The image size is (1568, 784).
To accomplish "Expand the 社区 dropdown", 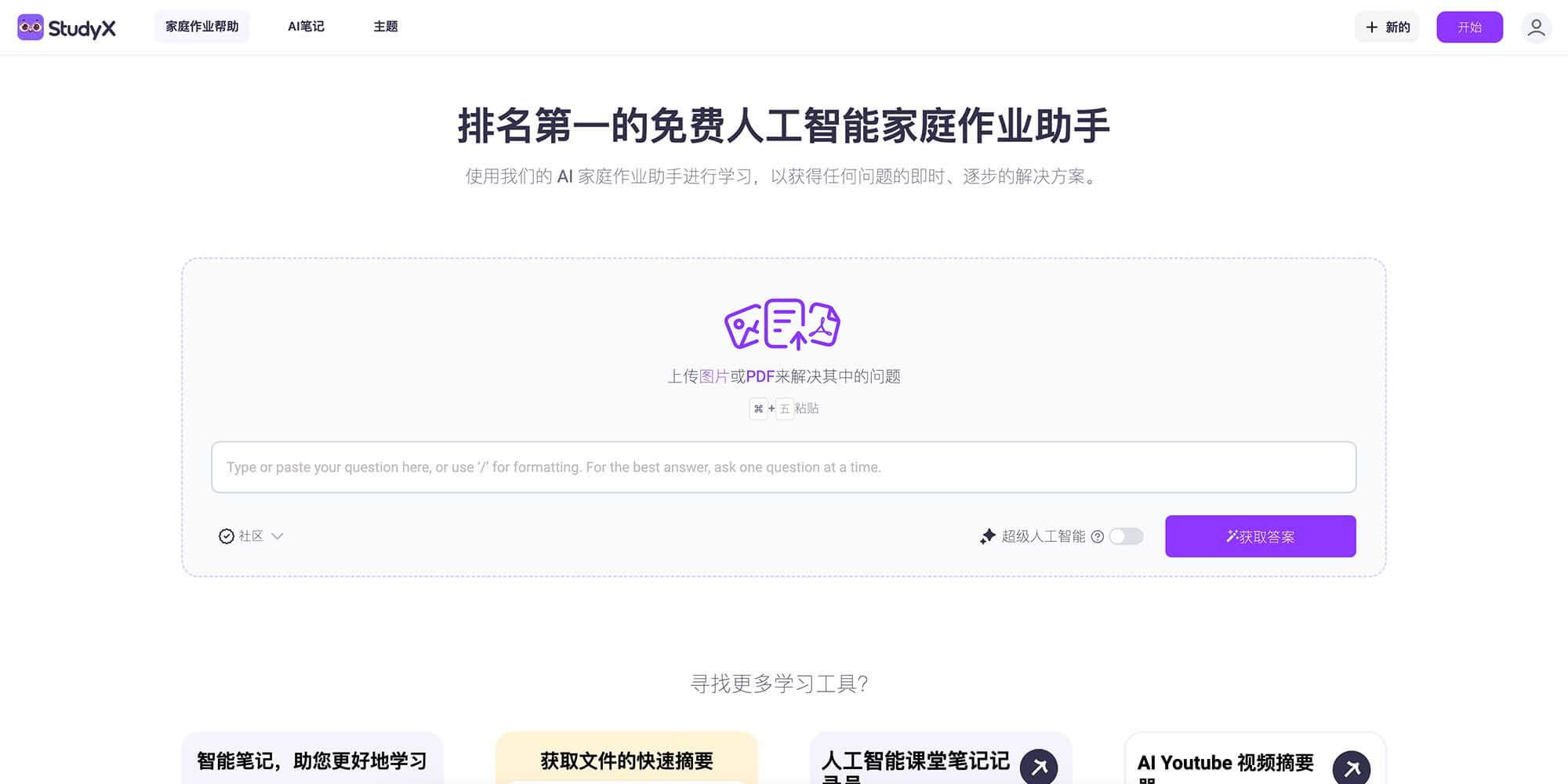I will coord(277,536).
